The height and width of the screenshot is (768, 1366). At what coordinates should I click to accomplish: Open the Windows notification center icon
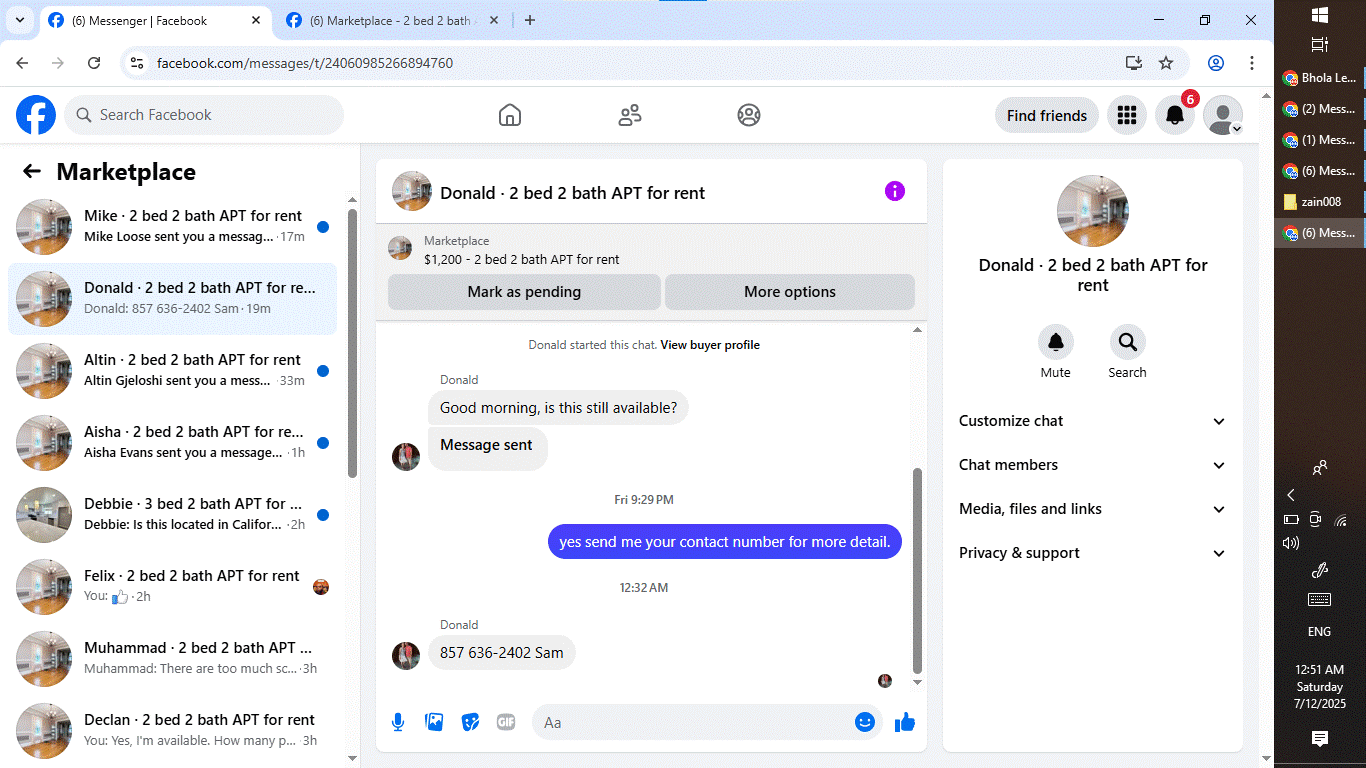coord(1319,739)
